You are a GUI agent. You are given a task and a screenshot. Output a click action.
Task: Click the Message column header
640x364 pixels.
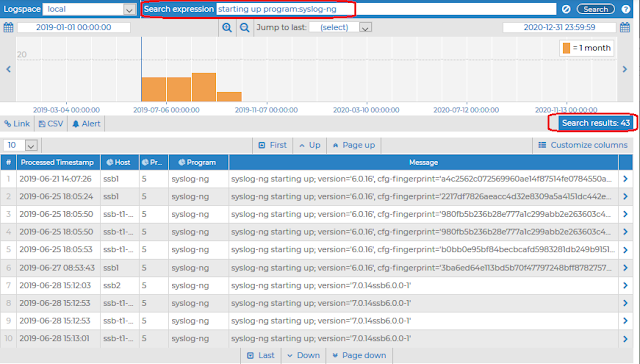[424, 162]
